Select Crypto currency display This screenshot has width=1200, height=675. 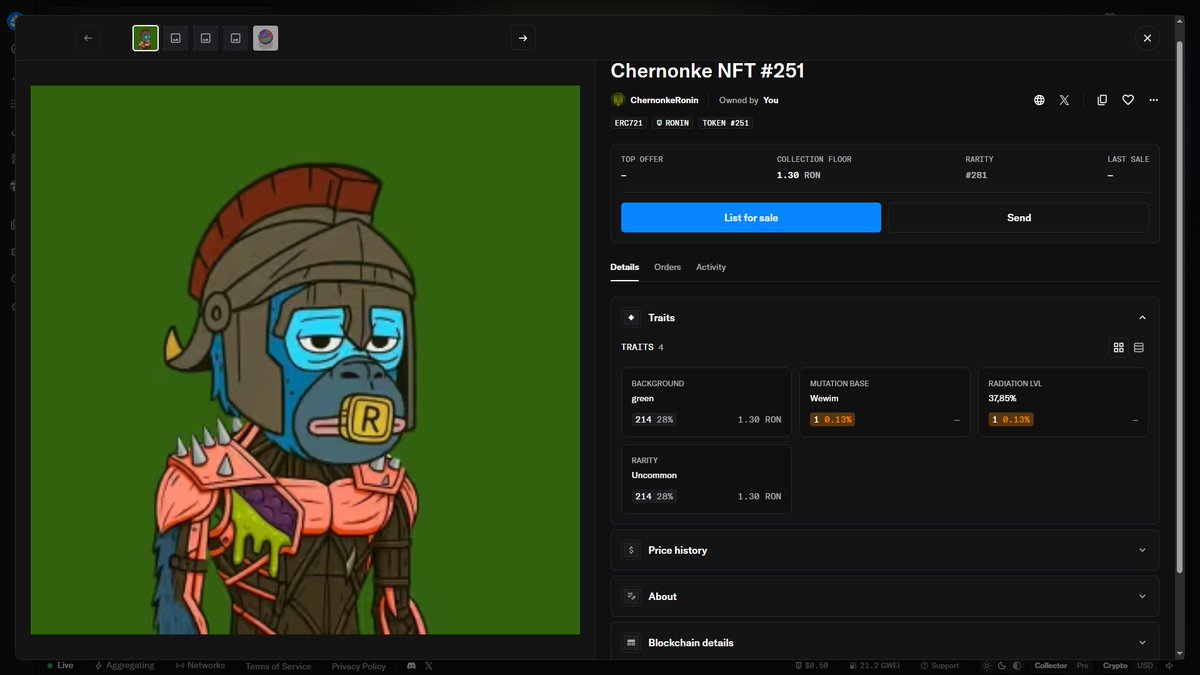(x=1115, y=665)
